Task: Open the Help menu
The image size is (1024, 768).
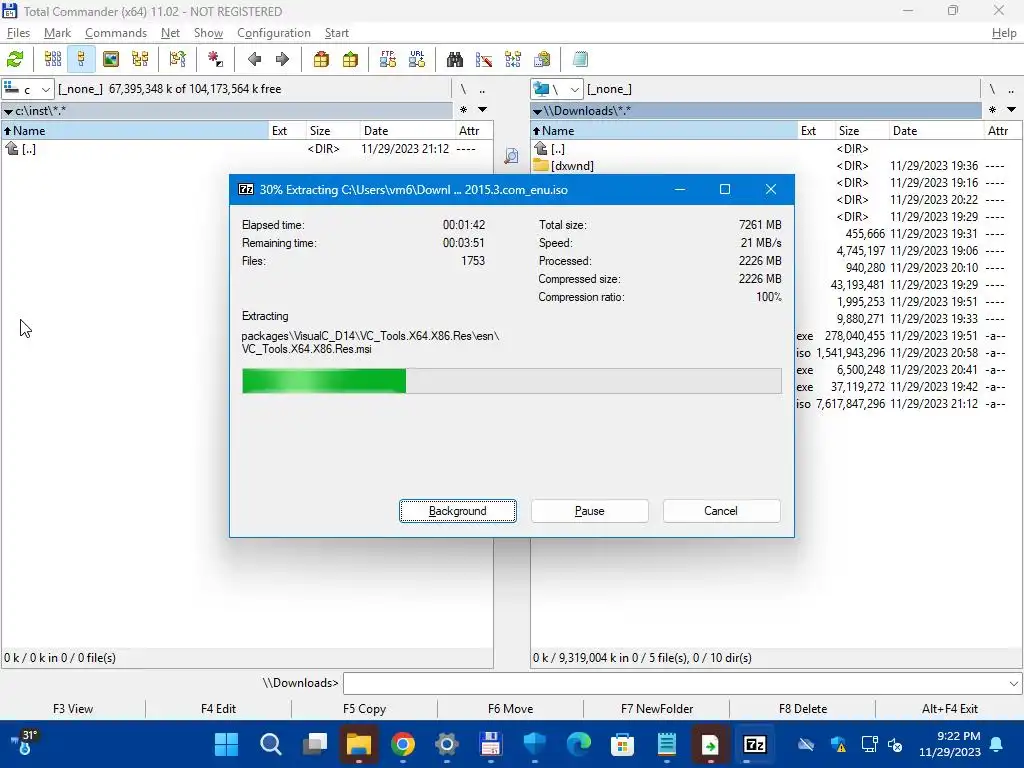Action: tap(1004, 33)
